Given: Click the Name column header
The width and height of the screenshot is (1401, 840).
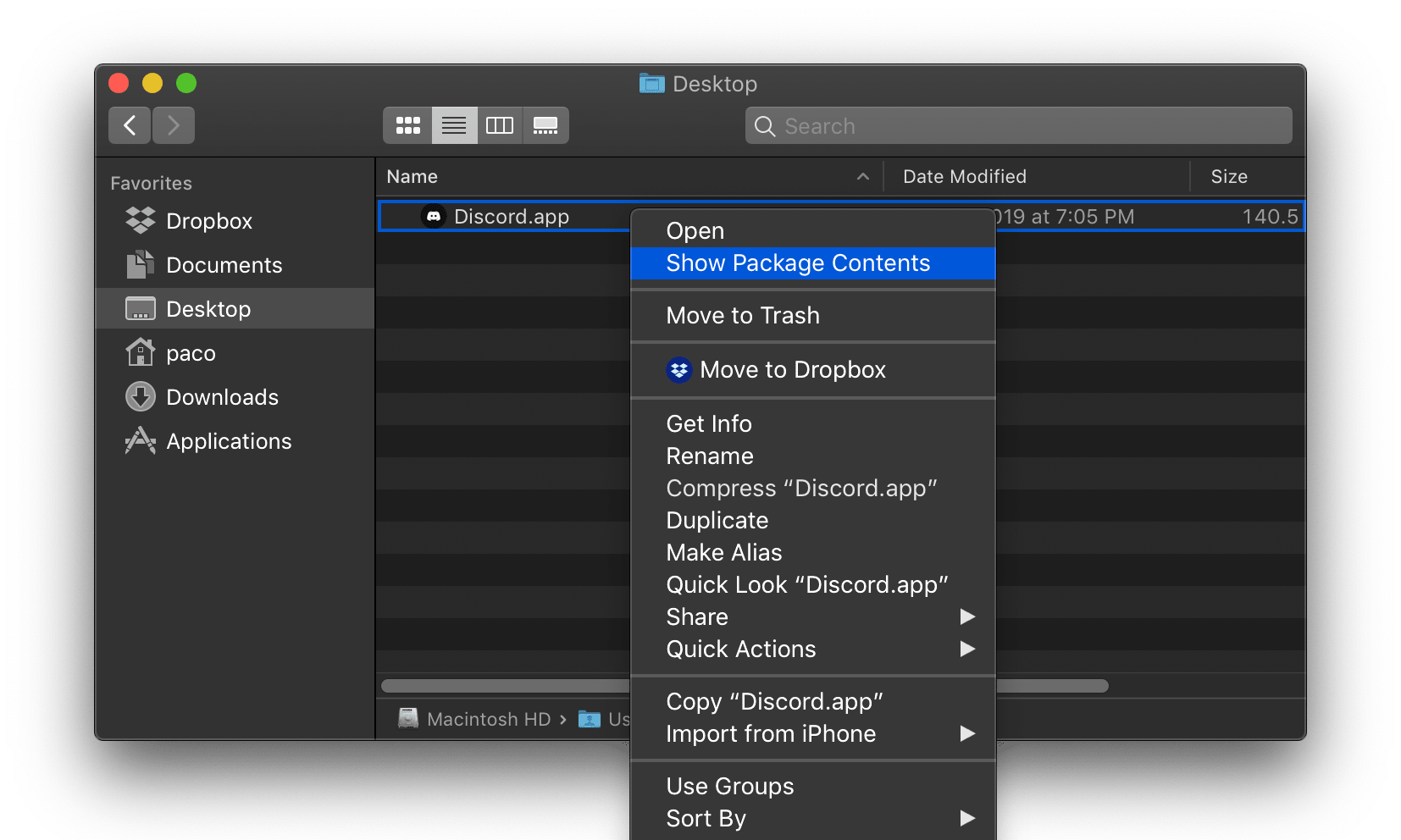Looking at the screenshot, I should 629,176.
